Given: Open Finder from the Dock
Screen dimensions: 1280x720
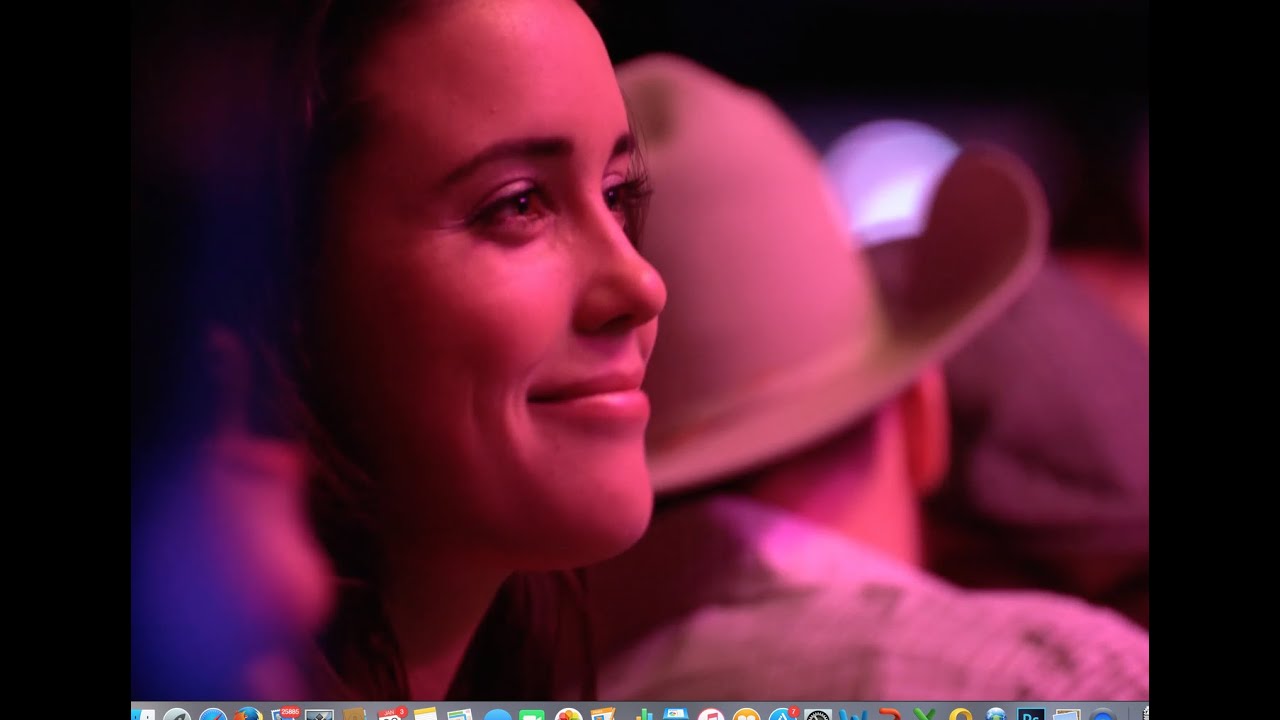Looking at the screenshot, I should pyautogui.click(x=142, y=713).
